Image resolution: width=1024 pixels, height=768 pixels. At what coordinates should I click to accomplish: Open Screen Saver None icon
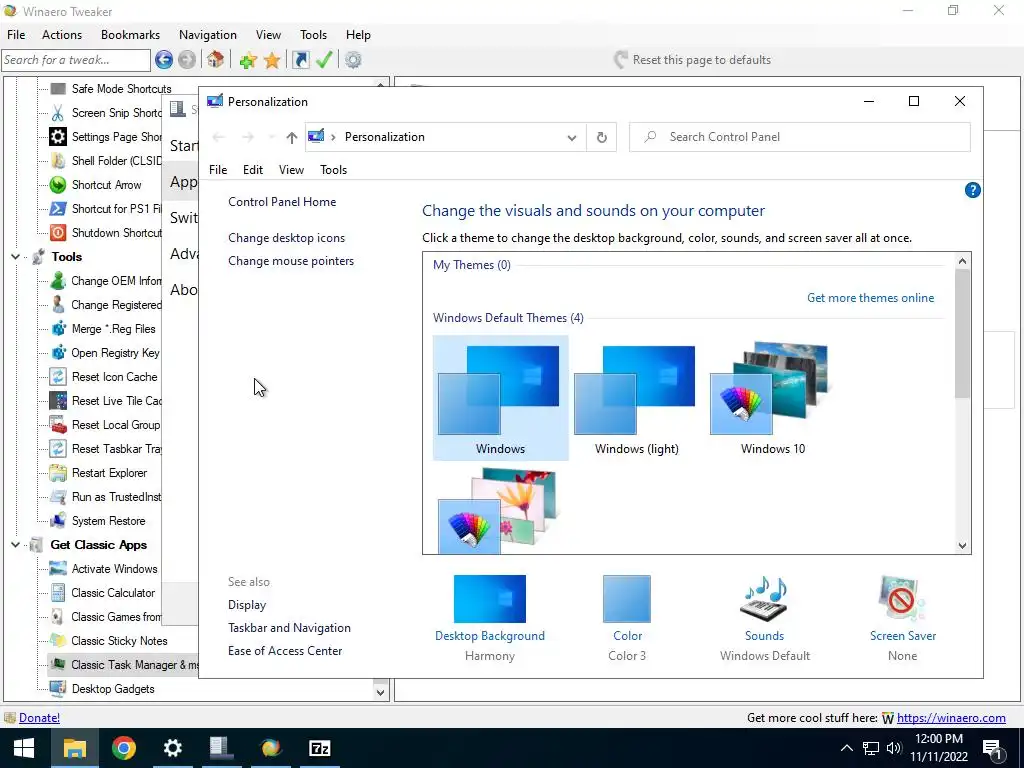[902, 599]
